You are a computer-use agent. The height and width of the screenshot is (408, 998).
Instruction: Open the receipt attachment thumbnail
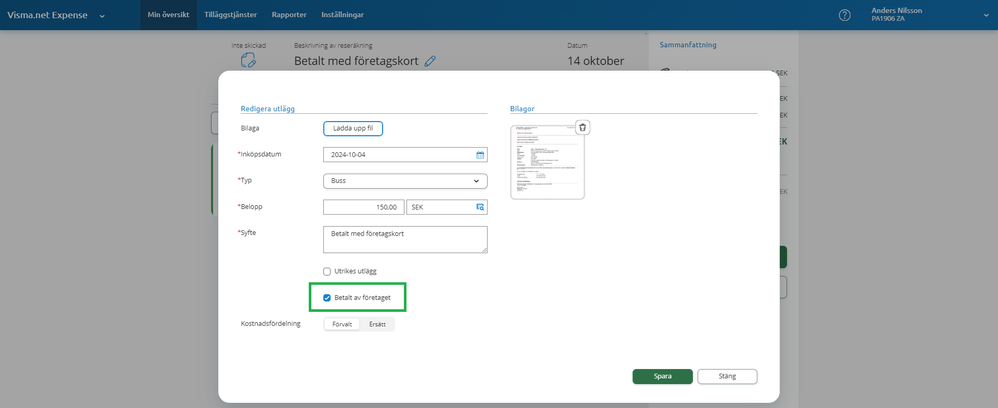coord(546,163)
